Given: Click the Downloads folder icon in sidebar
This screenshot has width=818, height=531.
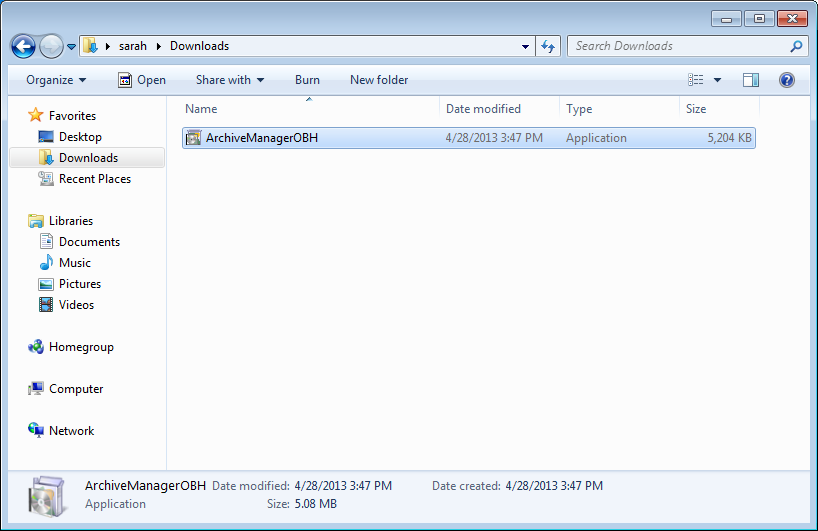Looking at the screenshot, I should 46,157.
